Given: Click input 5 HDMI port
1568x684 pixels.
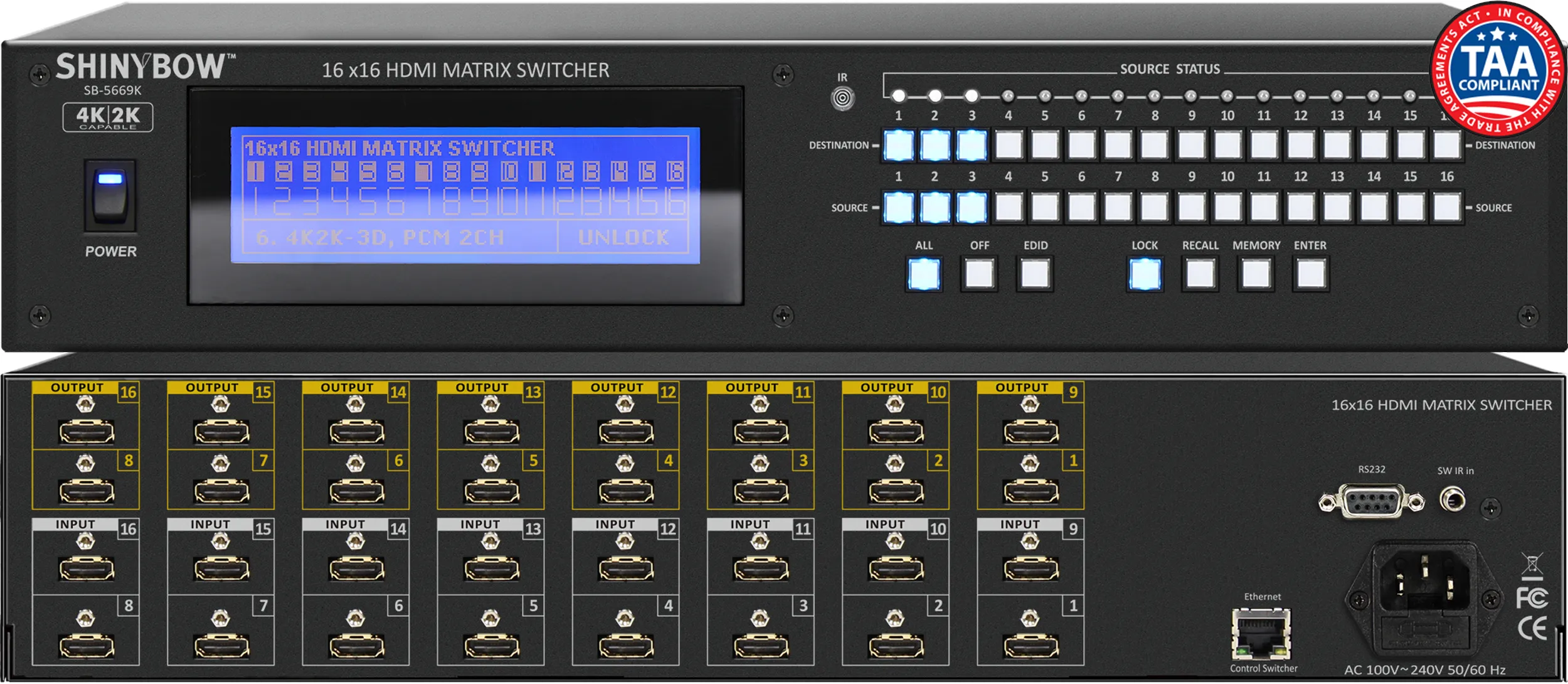Looking at the screenshot, I should pyautogui.click(x=492, y=646).
